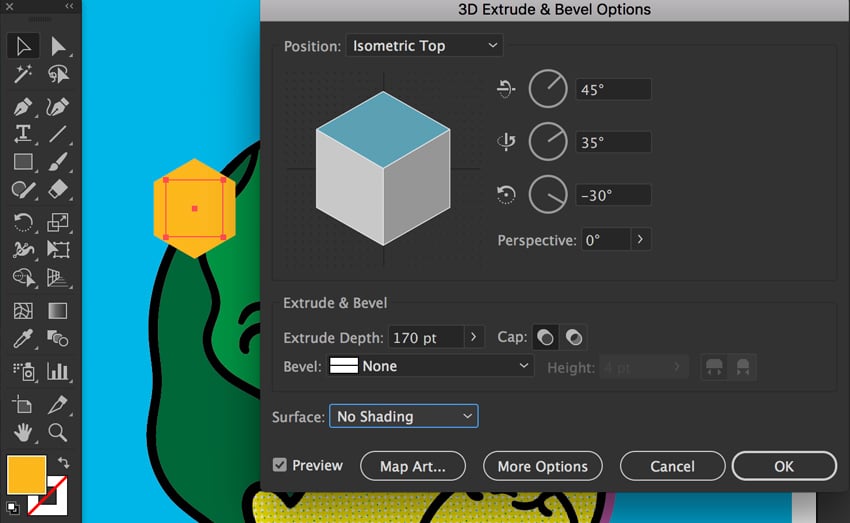Click the 35° Y rotation field

[x=613, y=143]
